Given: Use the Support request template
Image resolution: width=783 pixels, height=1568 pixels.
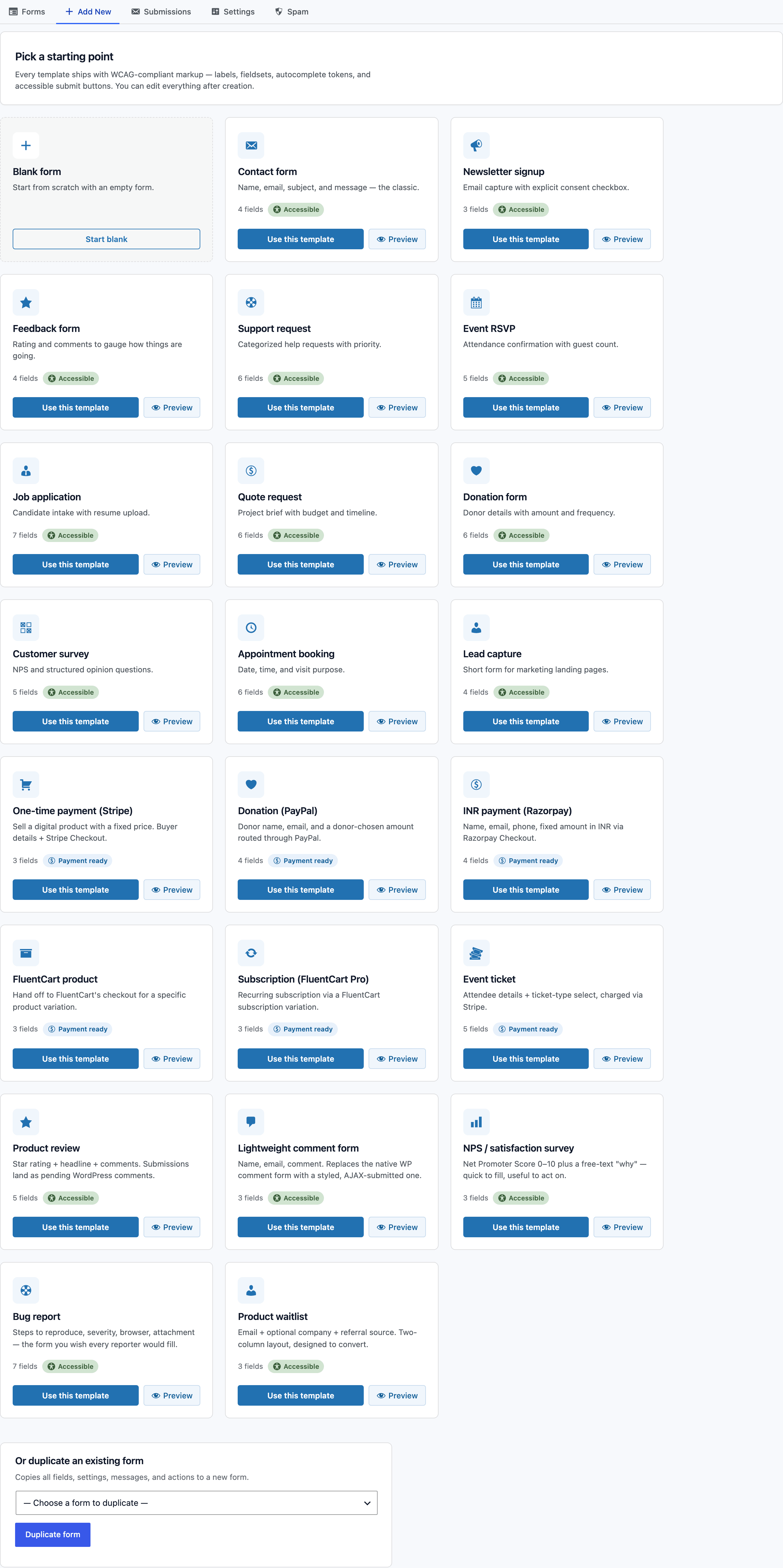Looking at the screenshot, I should tap(300, 407).
